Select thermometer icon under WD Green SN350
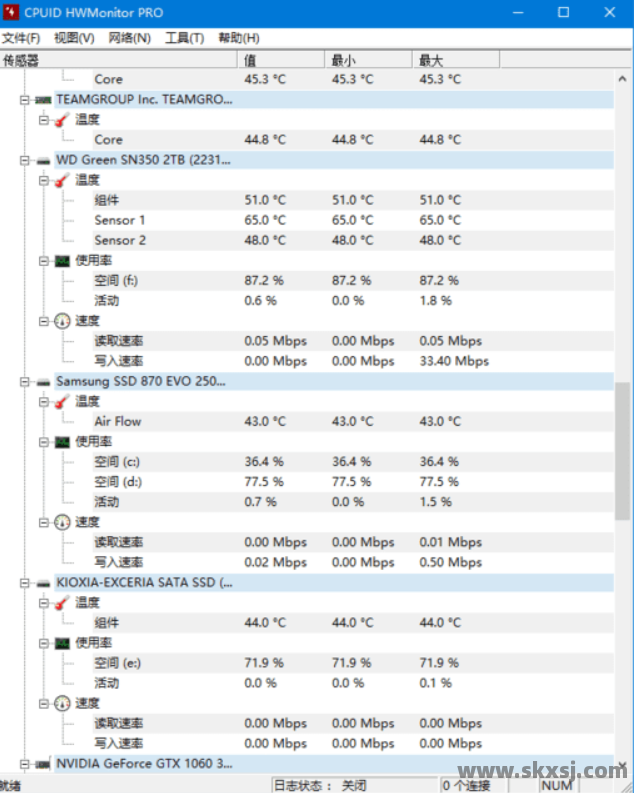 pyautogui.click(x=63, y=180)
